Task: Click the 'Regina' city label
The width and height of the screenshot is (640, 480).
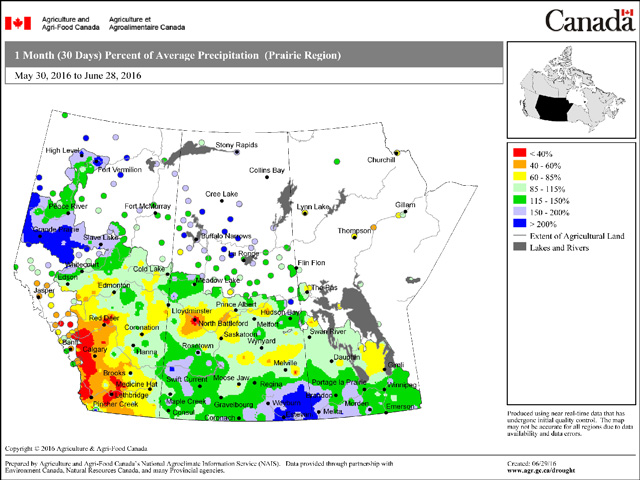Action: (271, 384)
